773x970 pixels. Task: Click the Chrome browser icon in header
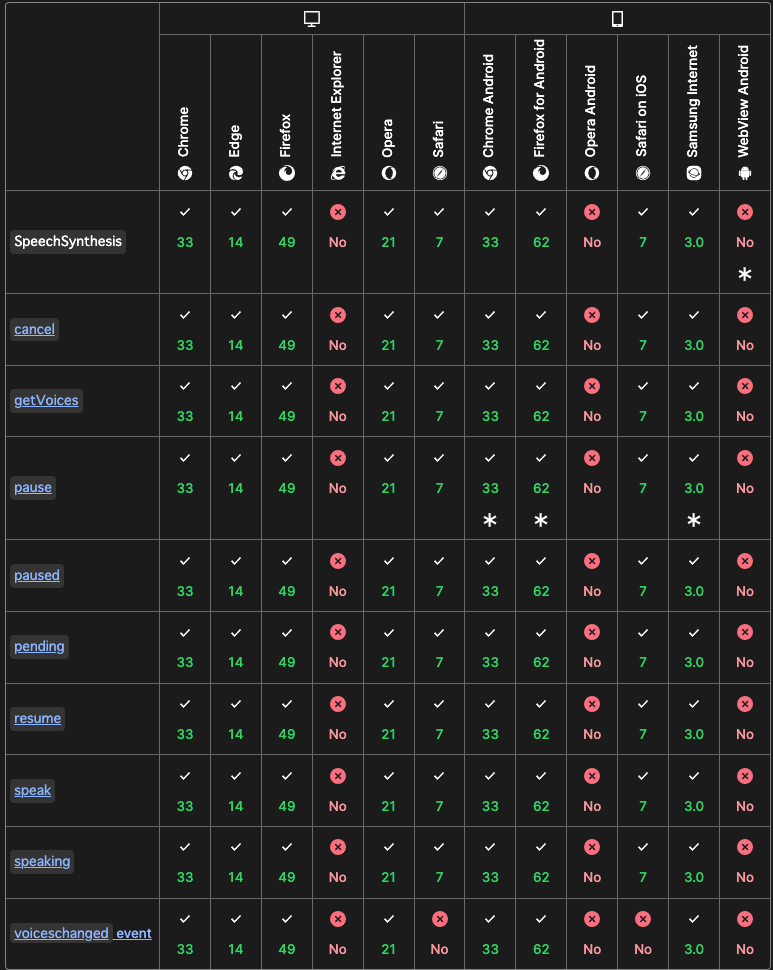point(185,173)
